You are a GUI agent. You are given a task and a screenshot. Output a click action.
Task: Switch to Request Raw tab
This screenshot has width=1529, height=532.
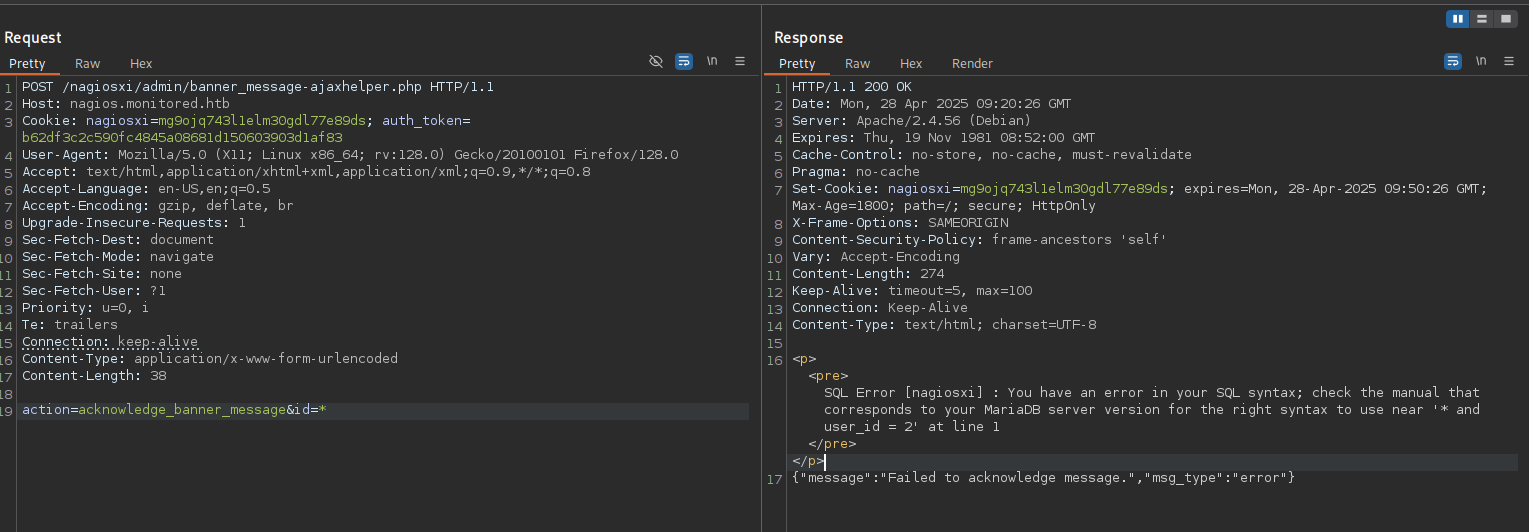tap(88, 63)
